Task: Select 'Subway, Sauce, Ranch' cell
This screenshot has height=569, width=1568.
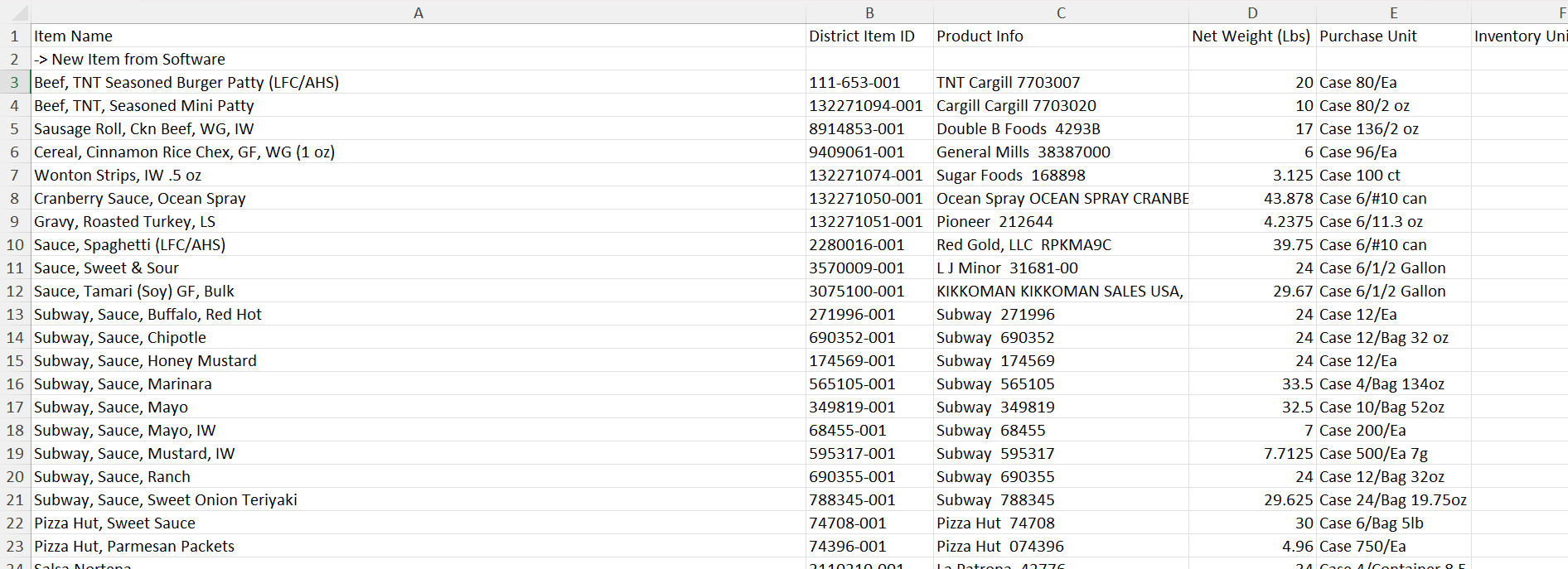Action: 419,476
